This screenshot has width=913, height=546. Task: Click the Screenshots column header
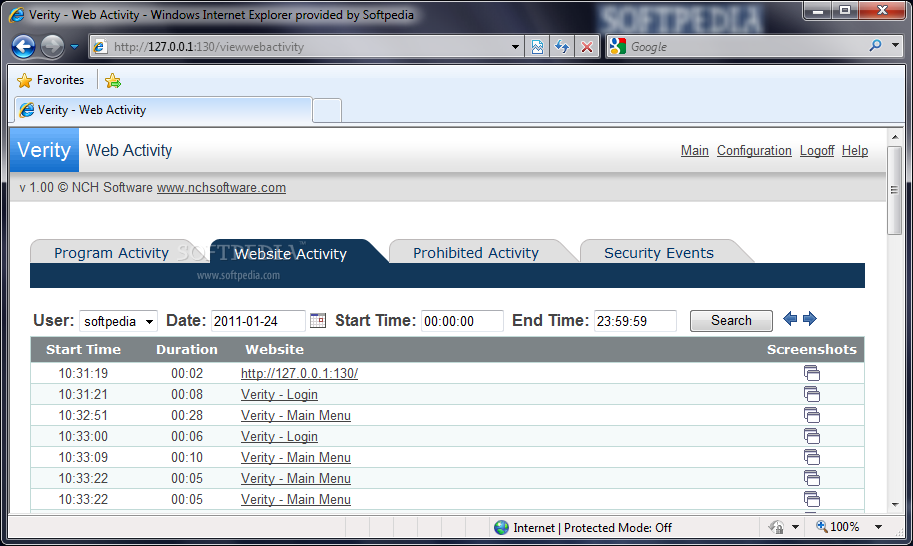(812, 350)
